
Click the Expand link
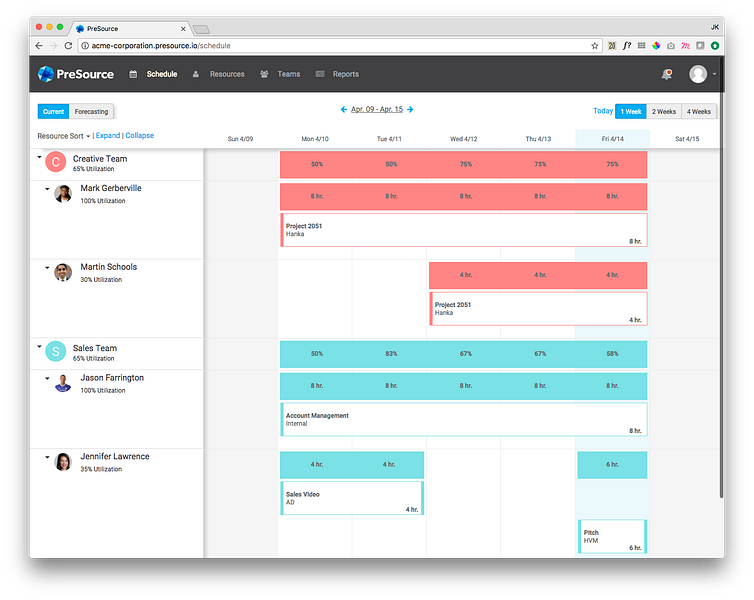point(108,136)
